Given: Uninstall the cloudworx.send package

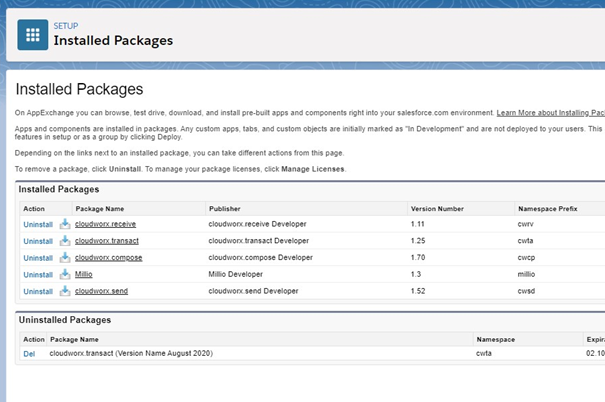Looking at the screenshot, I should [x=38, y=292].
